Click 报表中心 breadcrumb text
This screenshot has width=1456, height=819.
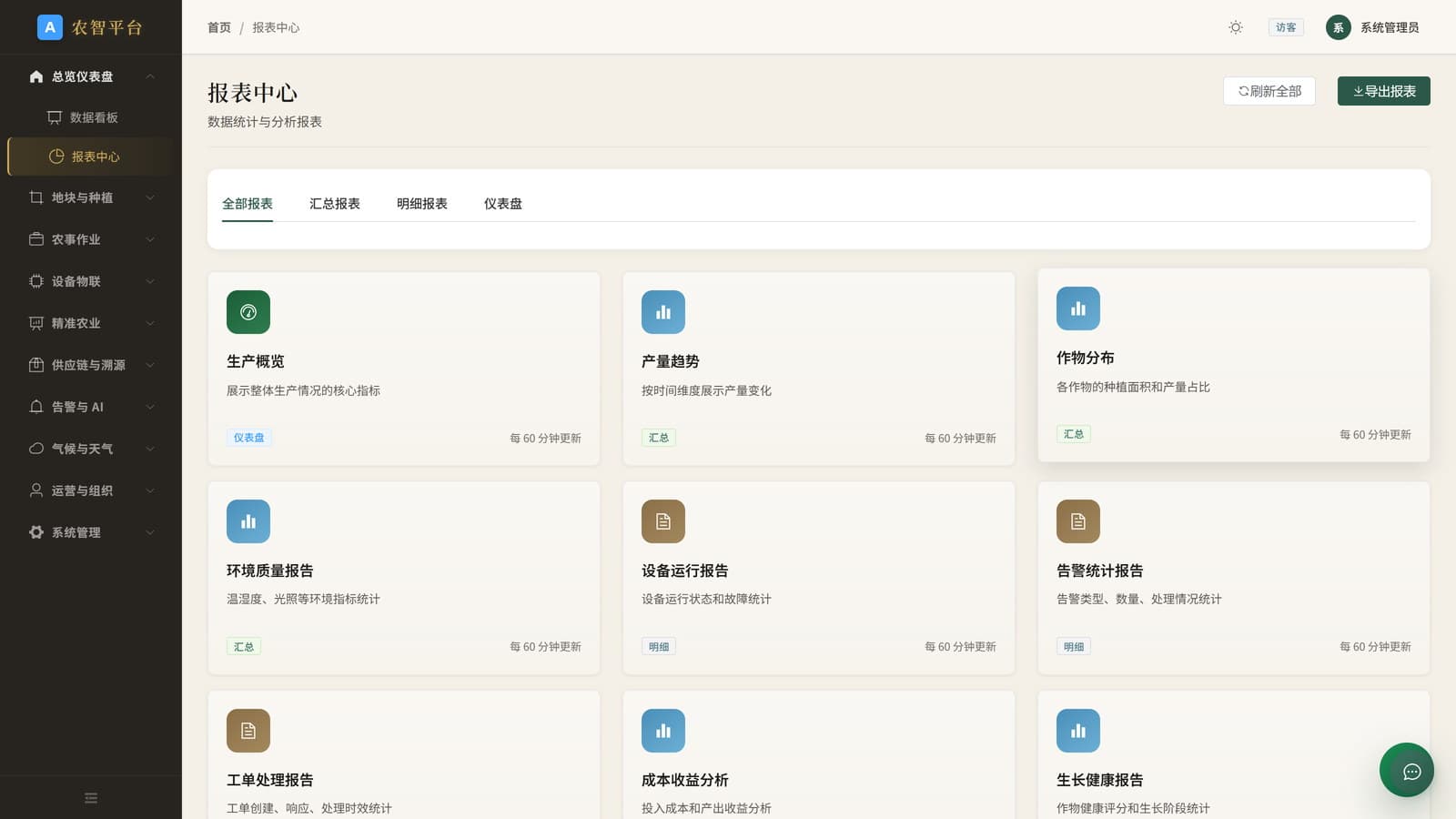click(276, 27)
